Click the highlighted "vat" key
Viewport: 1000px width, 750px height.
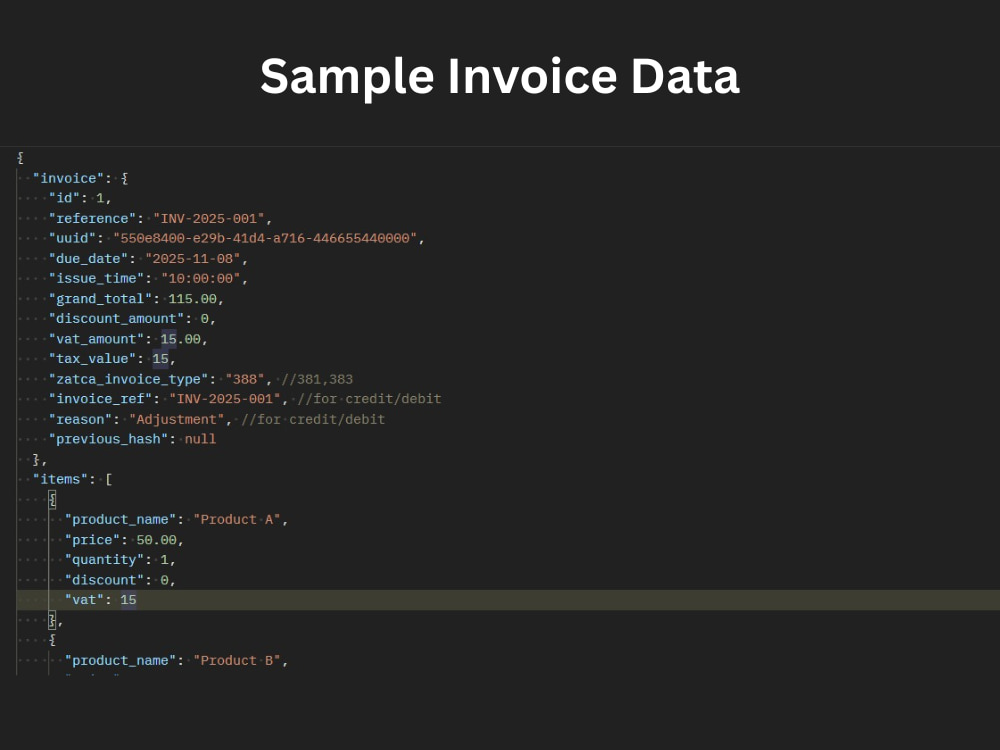click(x=84, y=600)
